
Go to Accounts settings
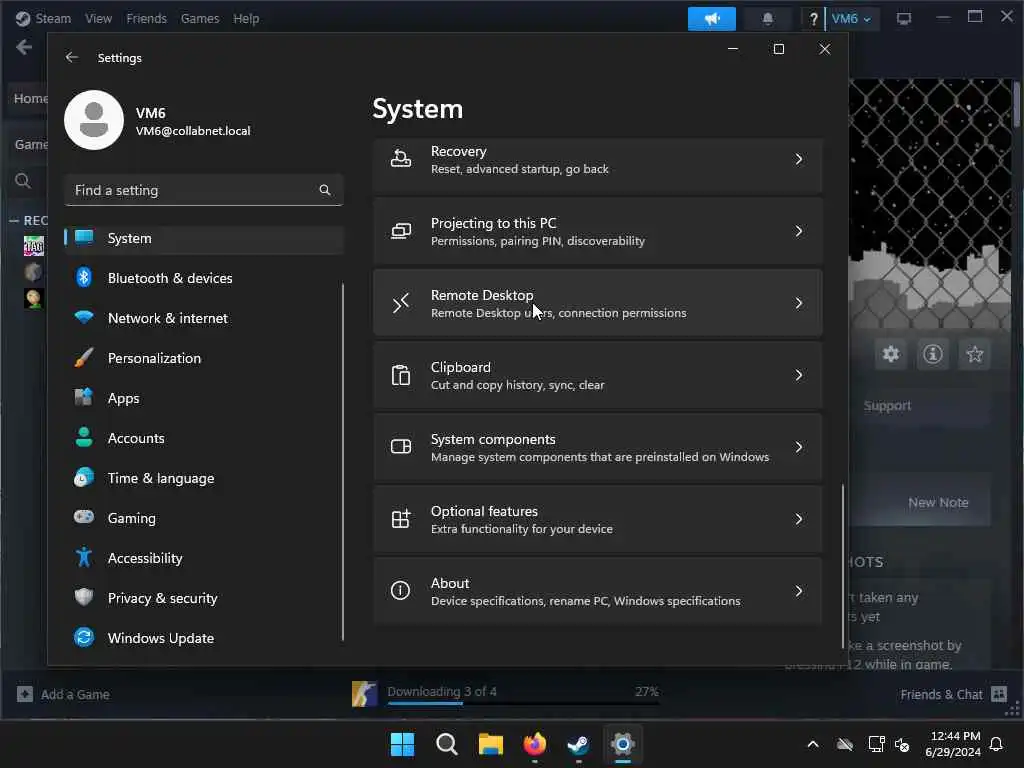(204, 438)
